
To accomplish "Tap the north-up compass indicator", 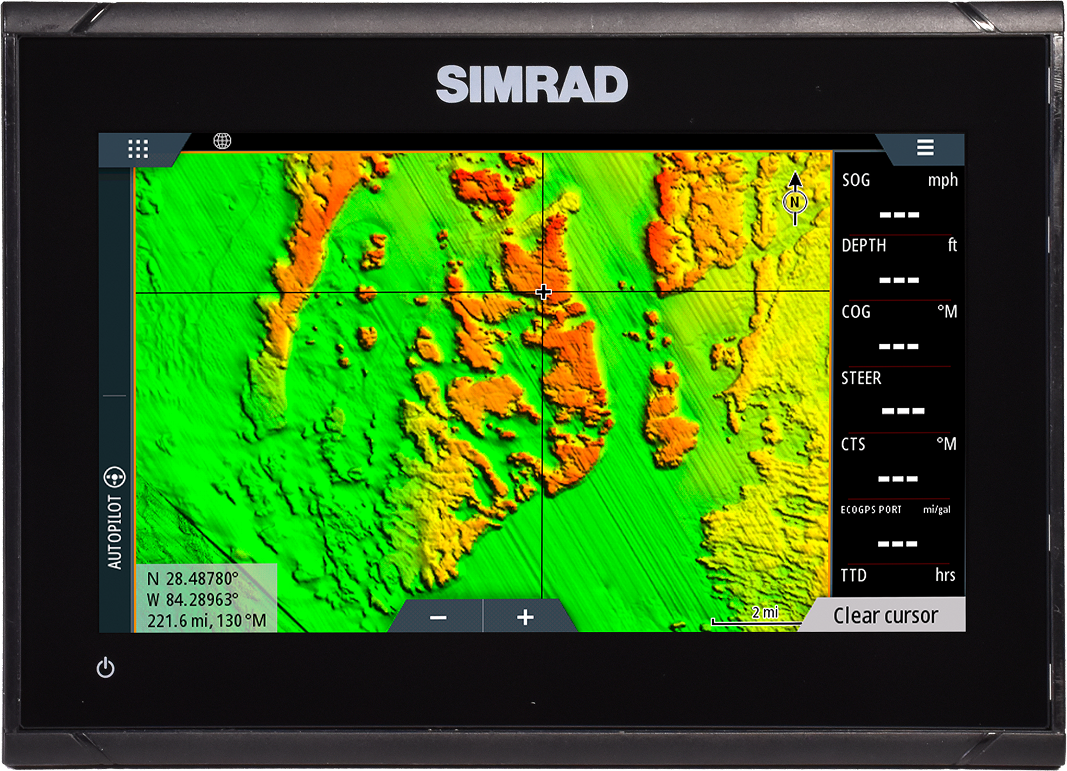I will click(795, 199).
